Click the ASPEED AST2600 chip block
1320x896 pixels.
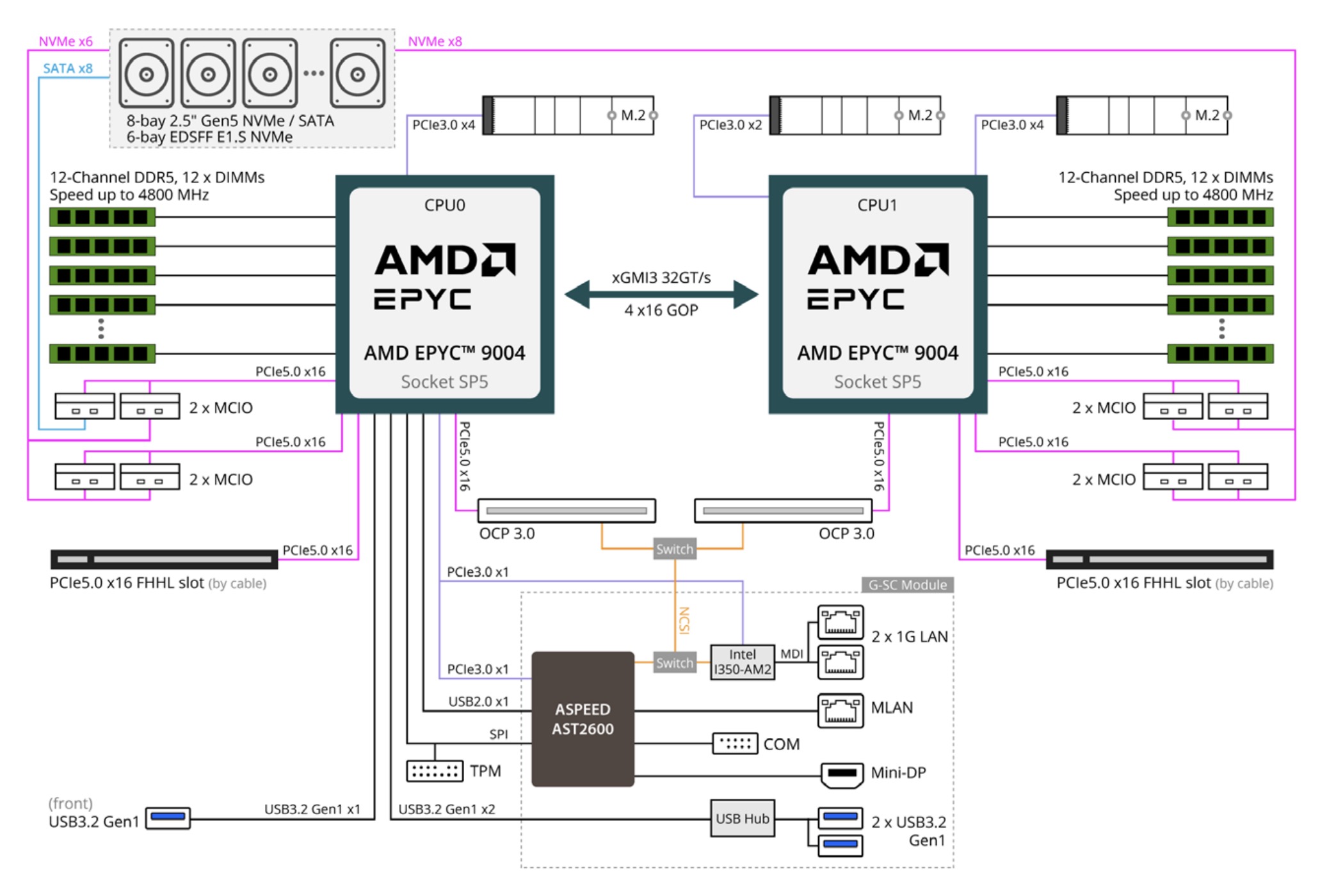tap(583, 719)
